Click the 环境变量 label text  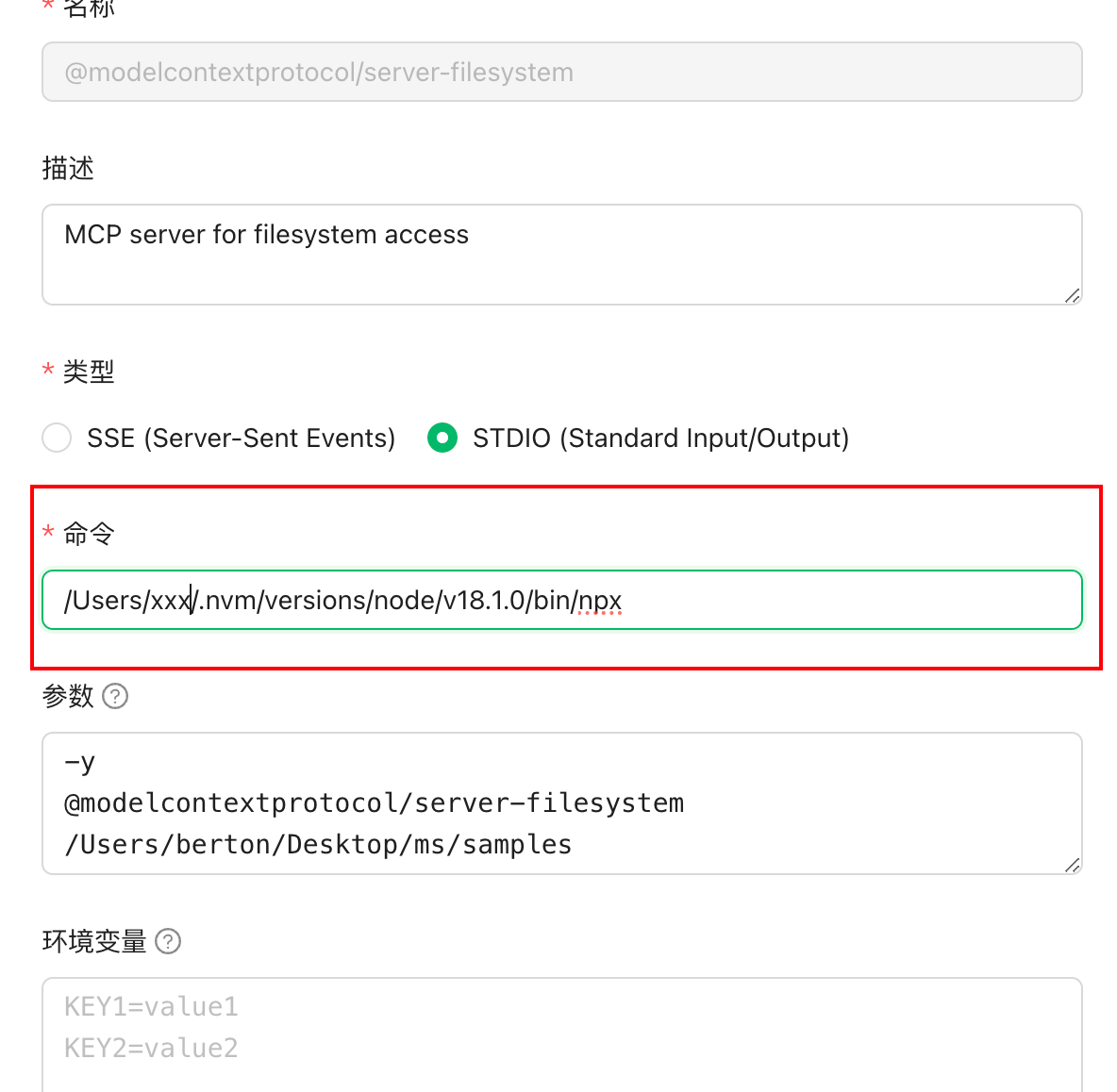tap(94, 941)
